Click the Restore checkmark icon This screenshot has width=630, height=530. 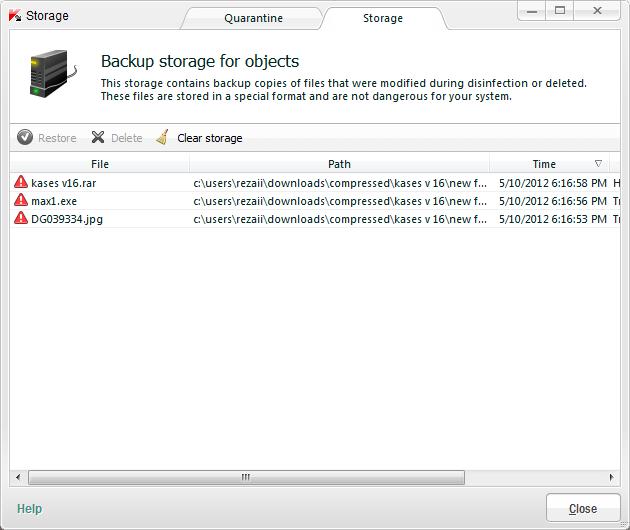pyautogui.click(x=25, y=137)
